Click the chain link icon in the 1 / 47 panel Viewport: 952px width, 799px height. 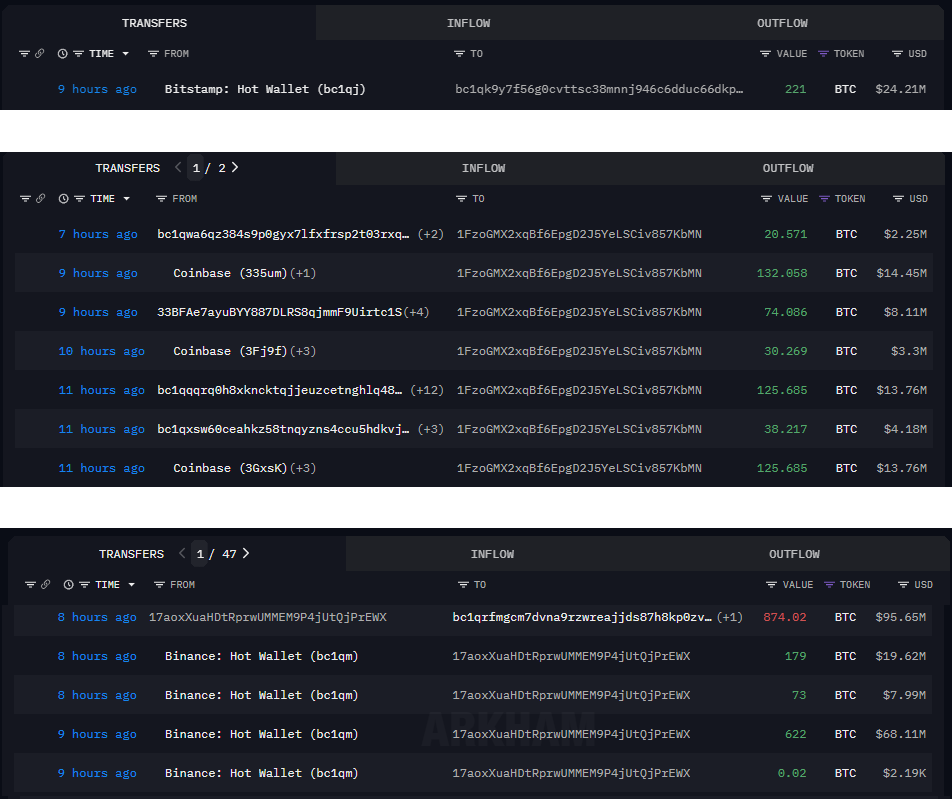(x=46, y=584)
